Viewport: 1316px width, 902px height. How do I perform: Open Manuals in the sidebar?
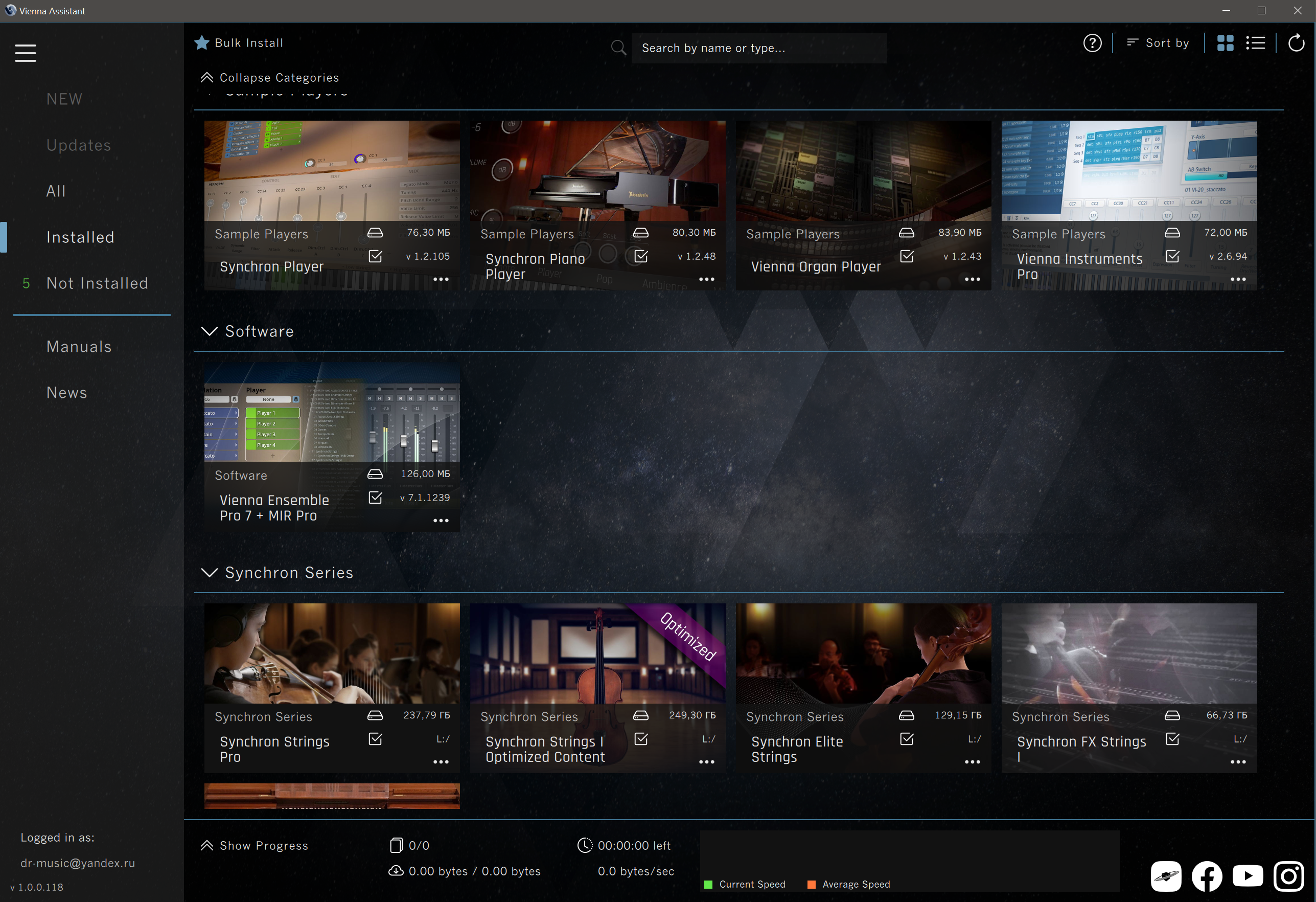pyautogui.click(x=79, y=347)
